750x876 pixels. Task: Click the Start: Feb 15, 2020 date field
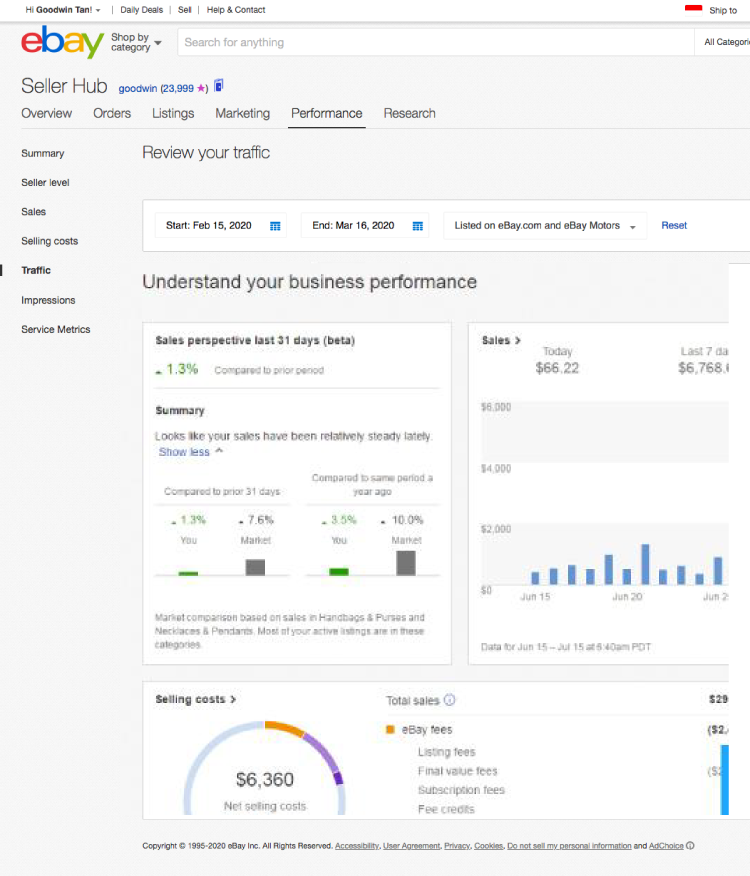[x=221, y=226]
